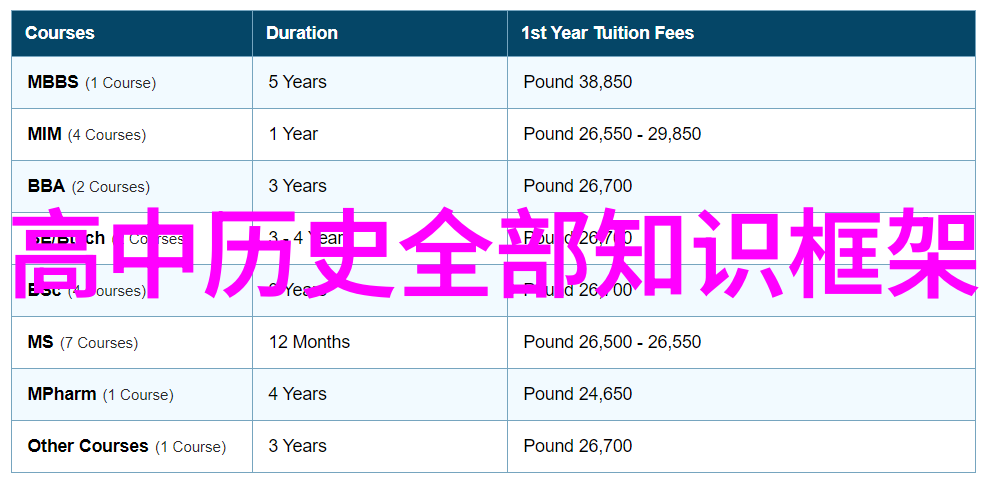Click the "1 Year" duration for MIM
Image resolution: width=984 pixels, height=483 pixels.
[293, 134]
